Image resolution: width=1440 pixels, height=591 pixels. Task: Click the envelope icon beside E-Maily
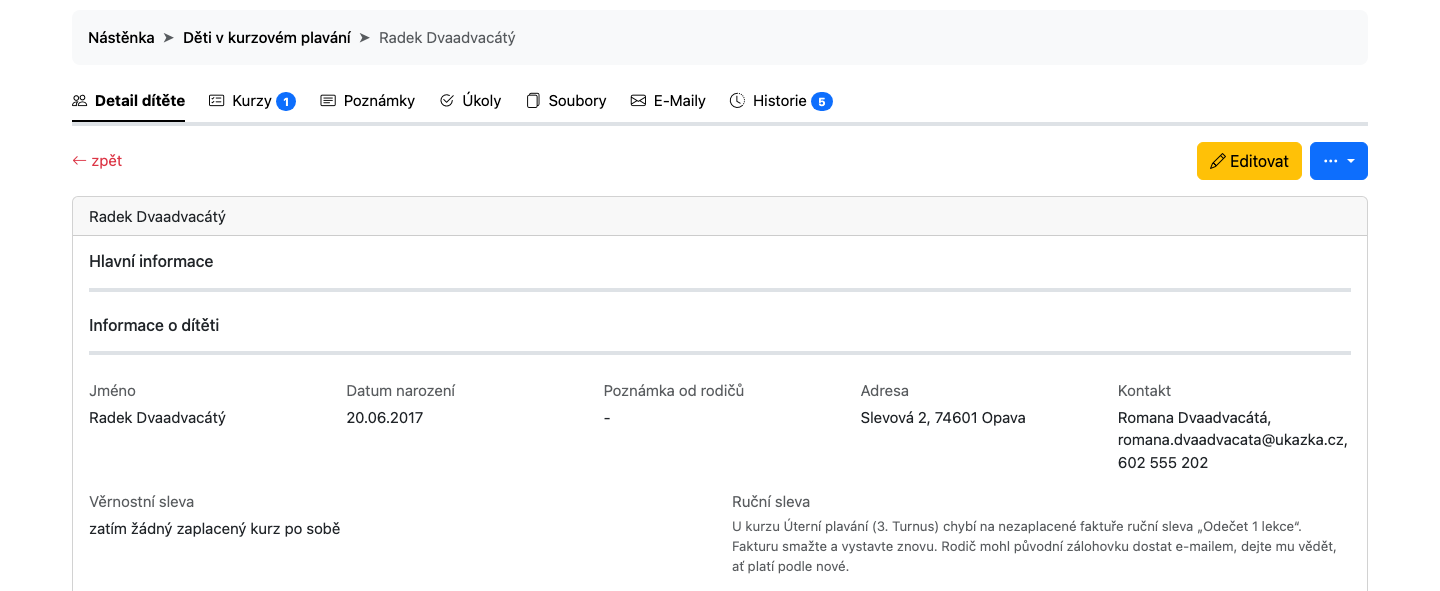(638, 101)
